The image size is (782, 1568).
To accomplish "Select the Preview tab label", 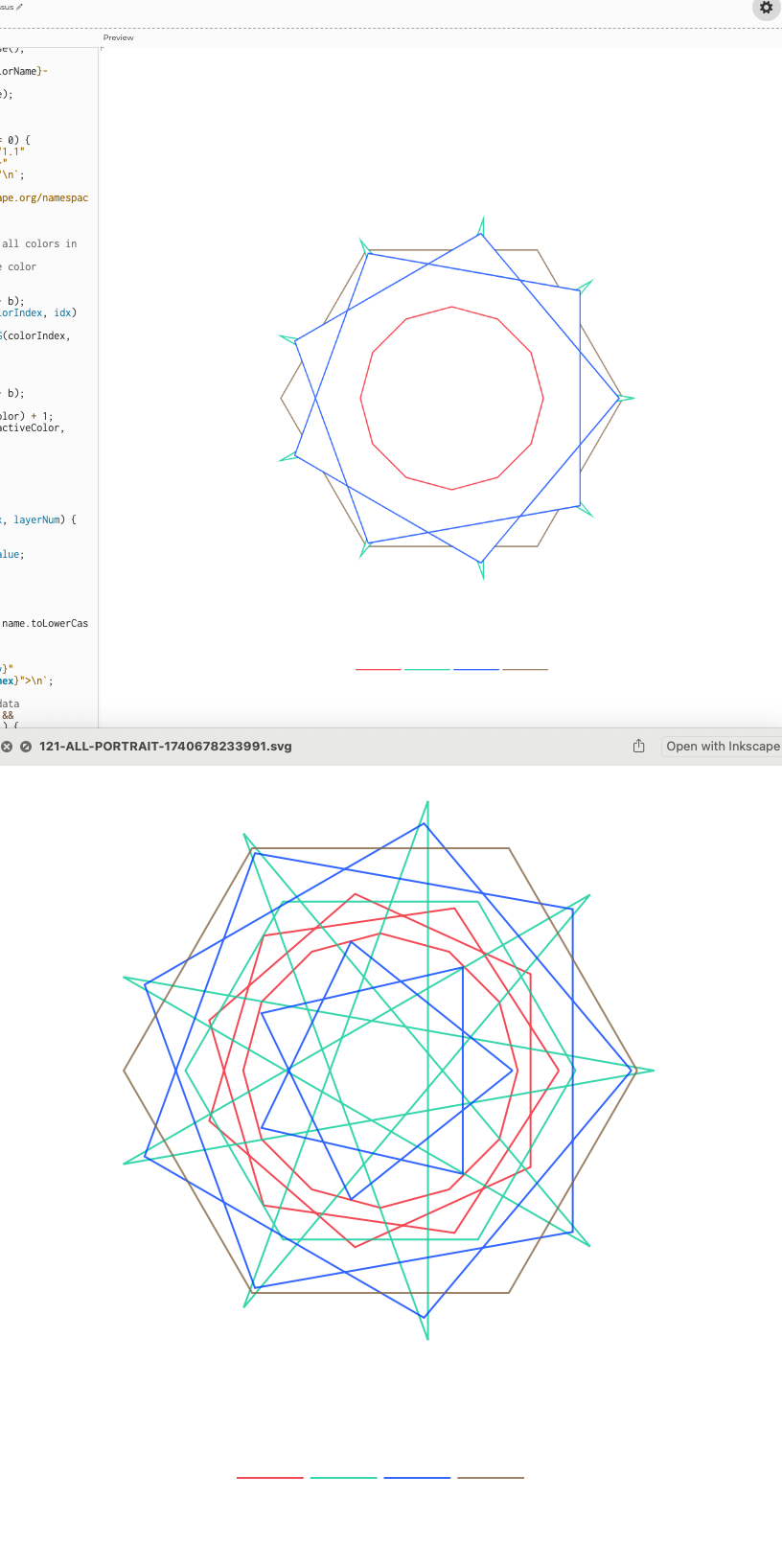I will (x=119, y=38).
